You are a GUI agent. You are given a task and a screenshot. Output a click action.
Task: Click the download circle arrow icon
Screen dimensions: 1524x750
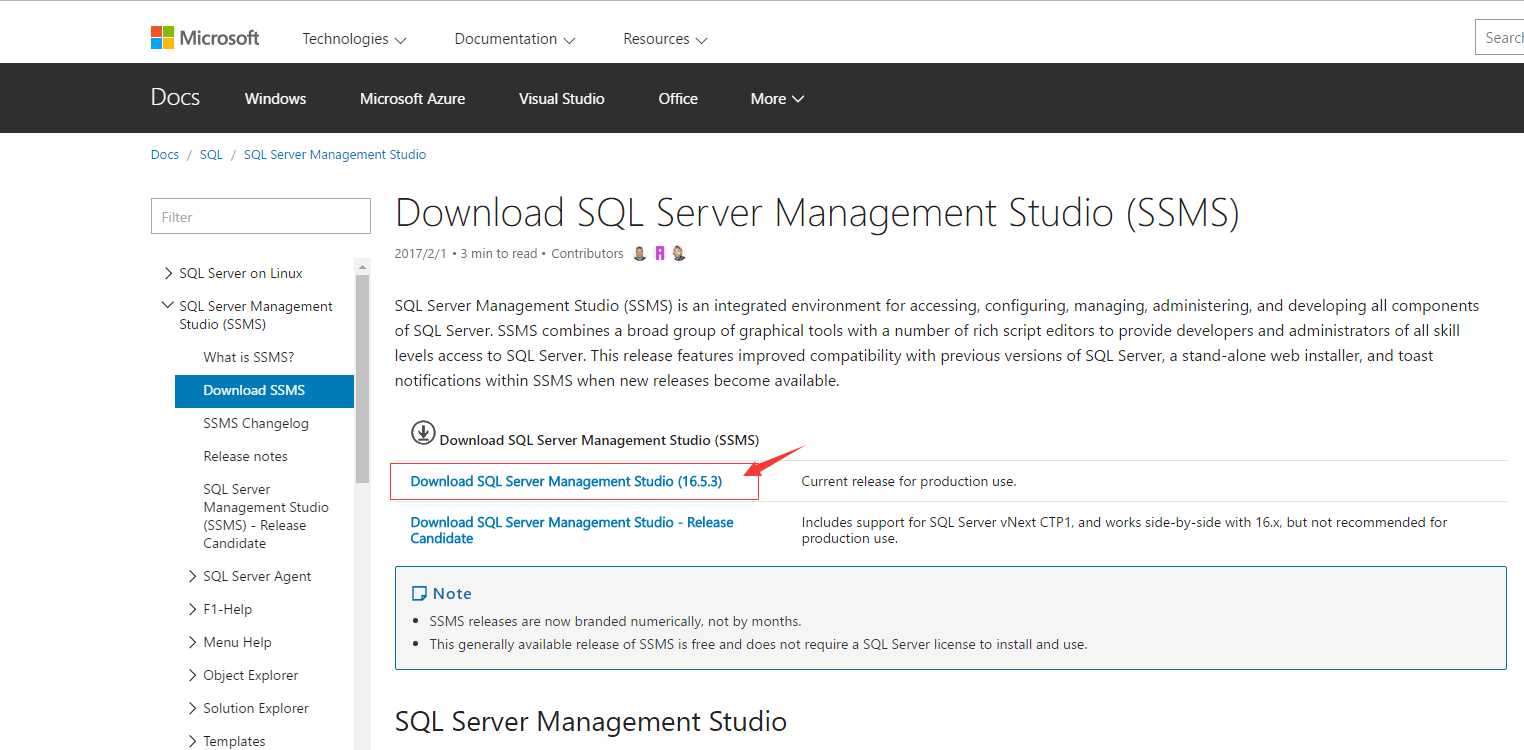pos(423,433)
